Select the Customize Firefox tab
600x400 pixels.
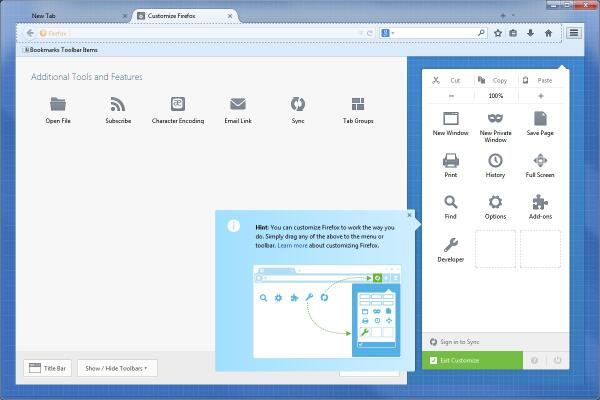[x=185, y=16]
